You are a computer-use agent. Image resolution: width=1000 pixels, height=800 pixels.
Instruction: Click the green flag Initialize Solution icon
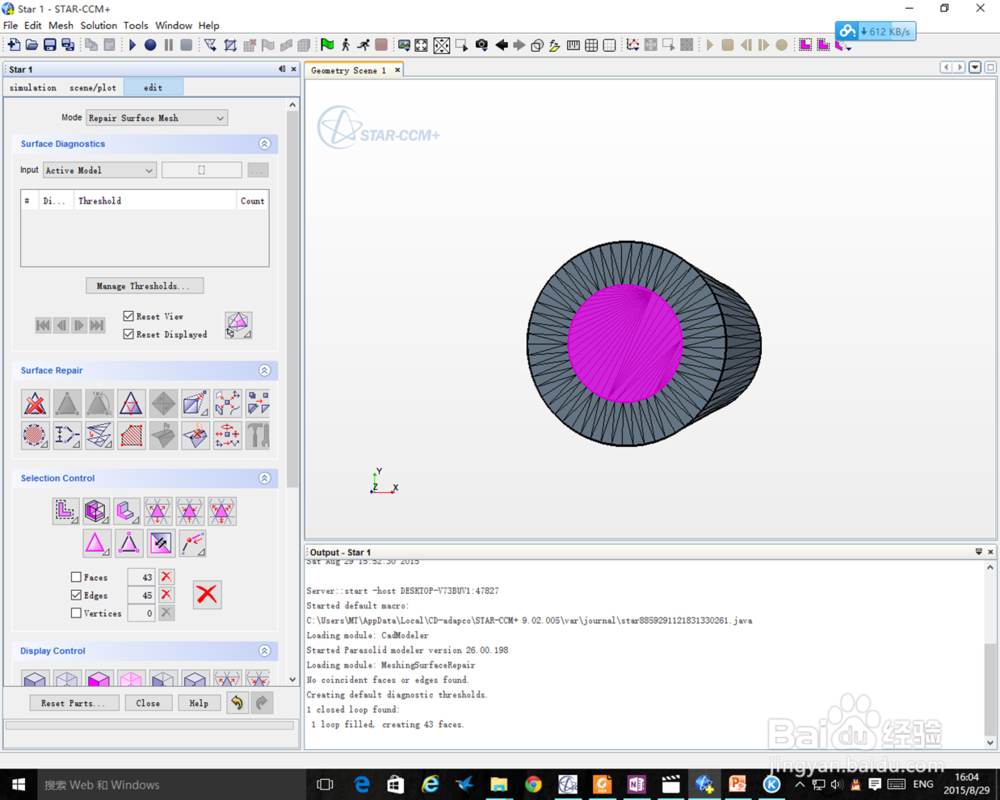pyautogui.click(x=327, y=45)
